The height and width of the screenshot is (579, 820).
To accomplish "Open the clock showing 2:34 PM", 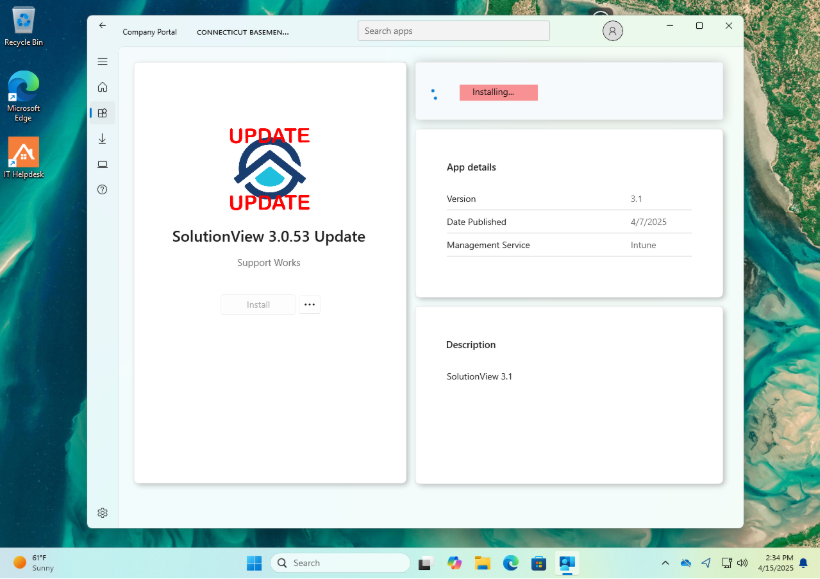I will click(x=775, y=563).
